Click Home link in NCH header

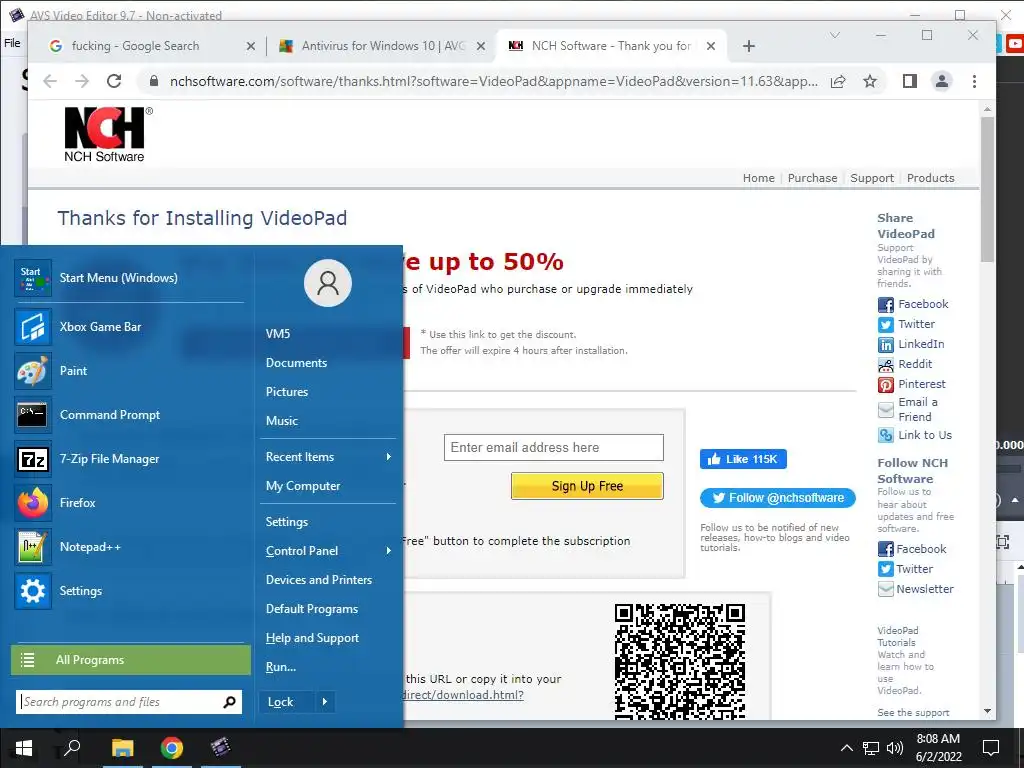pos(758,178)
